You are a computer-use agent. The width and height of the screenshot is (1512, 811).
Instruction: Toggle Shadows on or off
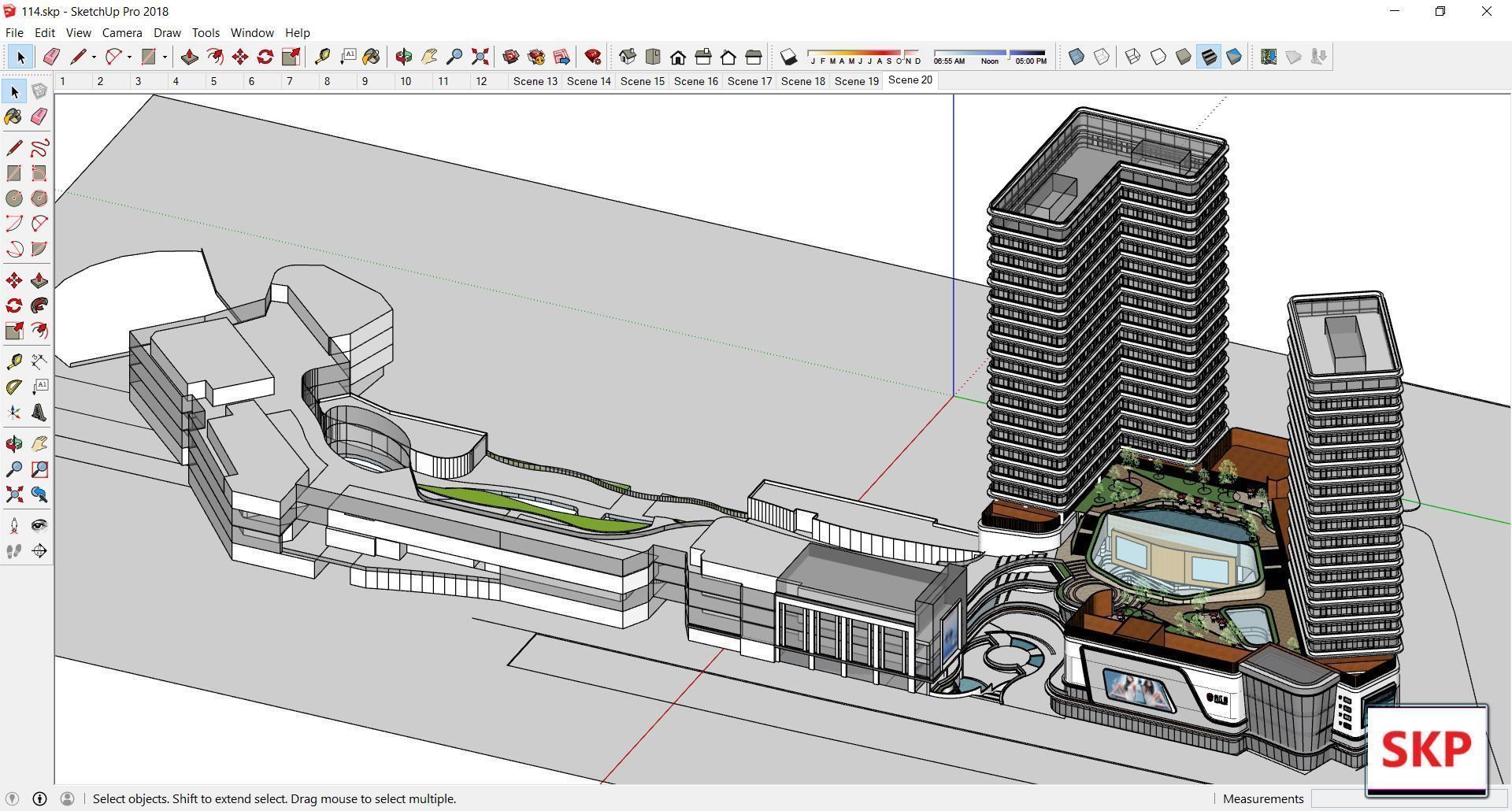[788, 57]
